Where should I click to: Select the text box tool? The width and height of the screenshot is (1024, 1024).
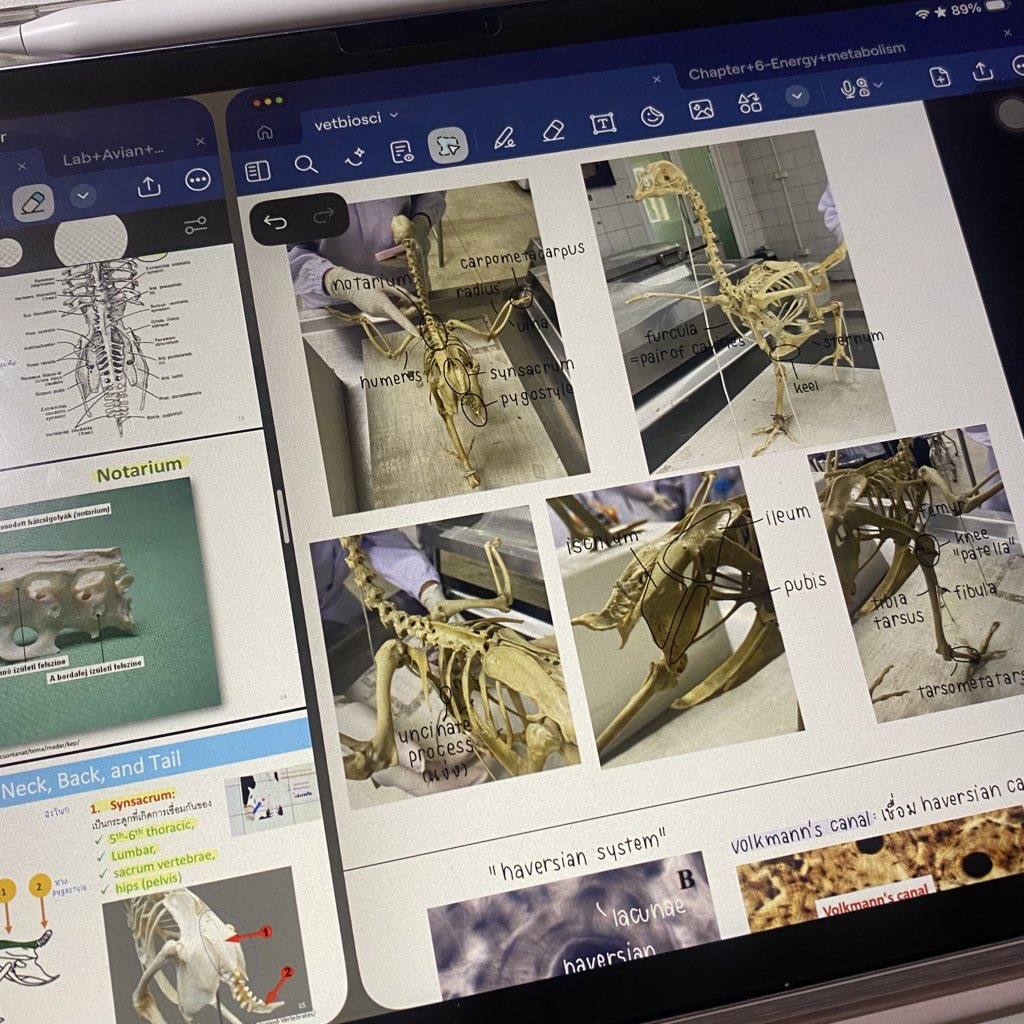603,123
